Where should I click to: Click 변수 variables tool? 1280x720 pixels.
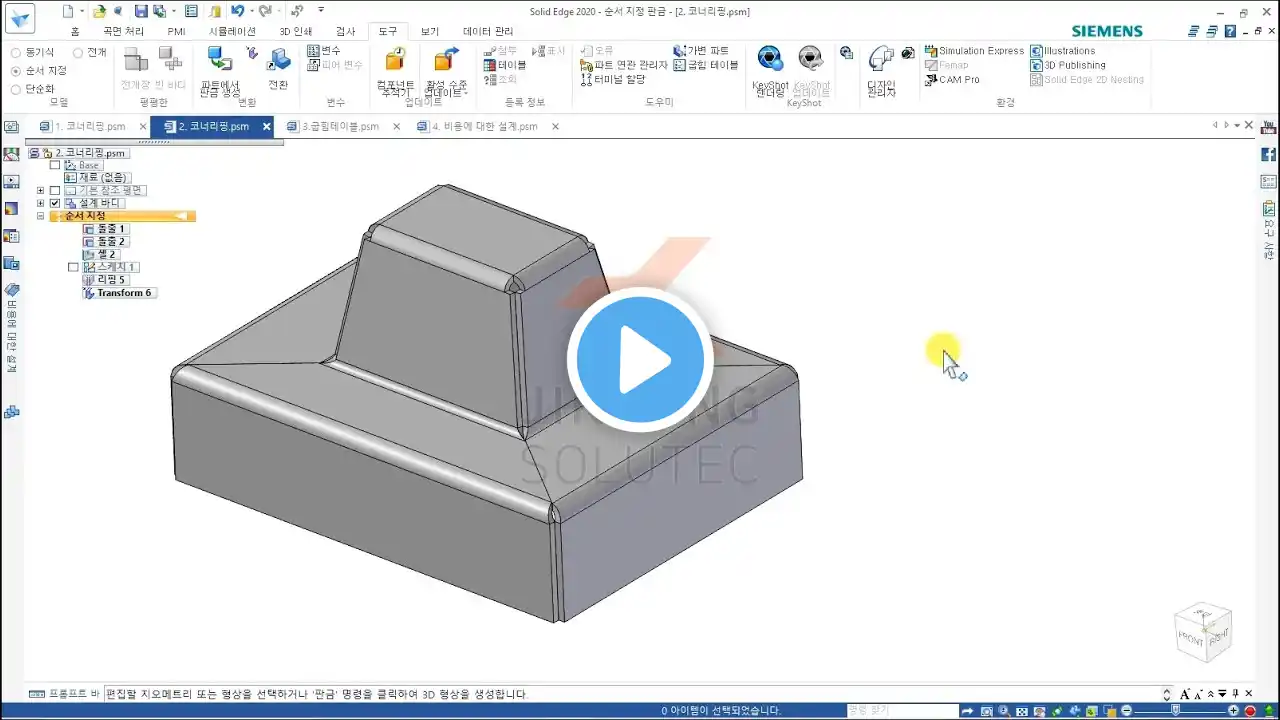(324, 51)
